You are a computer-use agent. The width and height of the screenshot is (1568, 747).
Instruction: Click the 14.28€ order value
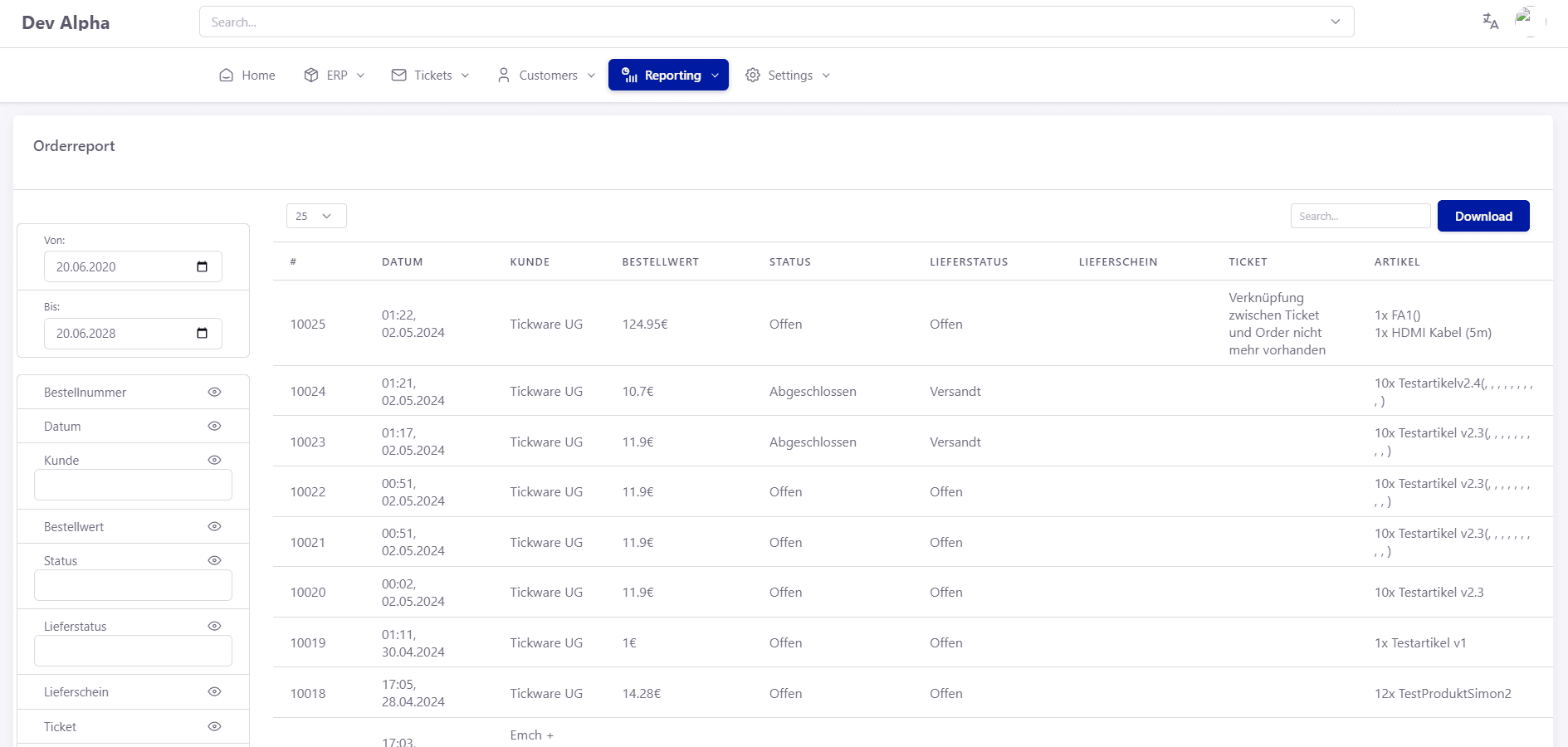642,693
